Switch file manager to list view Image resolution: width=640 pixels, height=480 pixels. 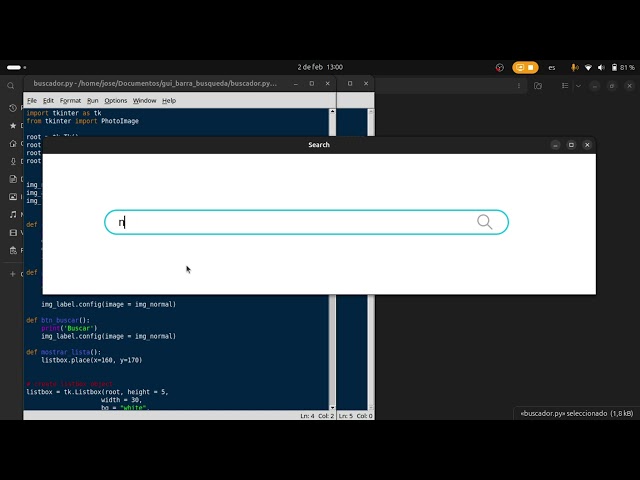point(565,86)
